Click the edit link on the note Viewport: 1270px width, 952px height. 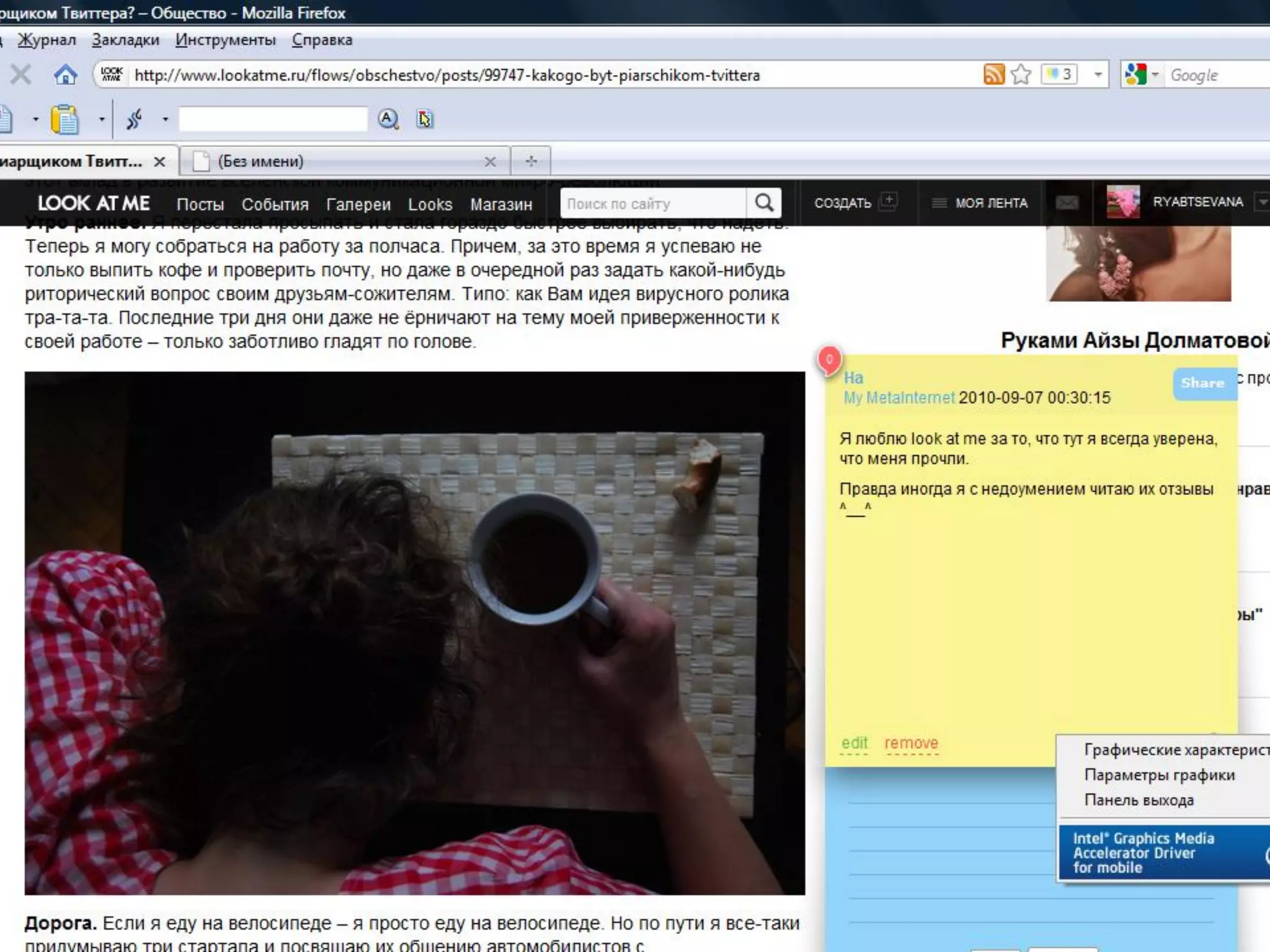[854, 743]
